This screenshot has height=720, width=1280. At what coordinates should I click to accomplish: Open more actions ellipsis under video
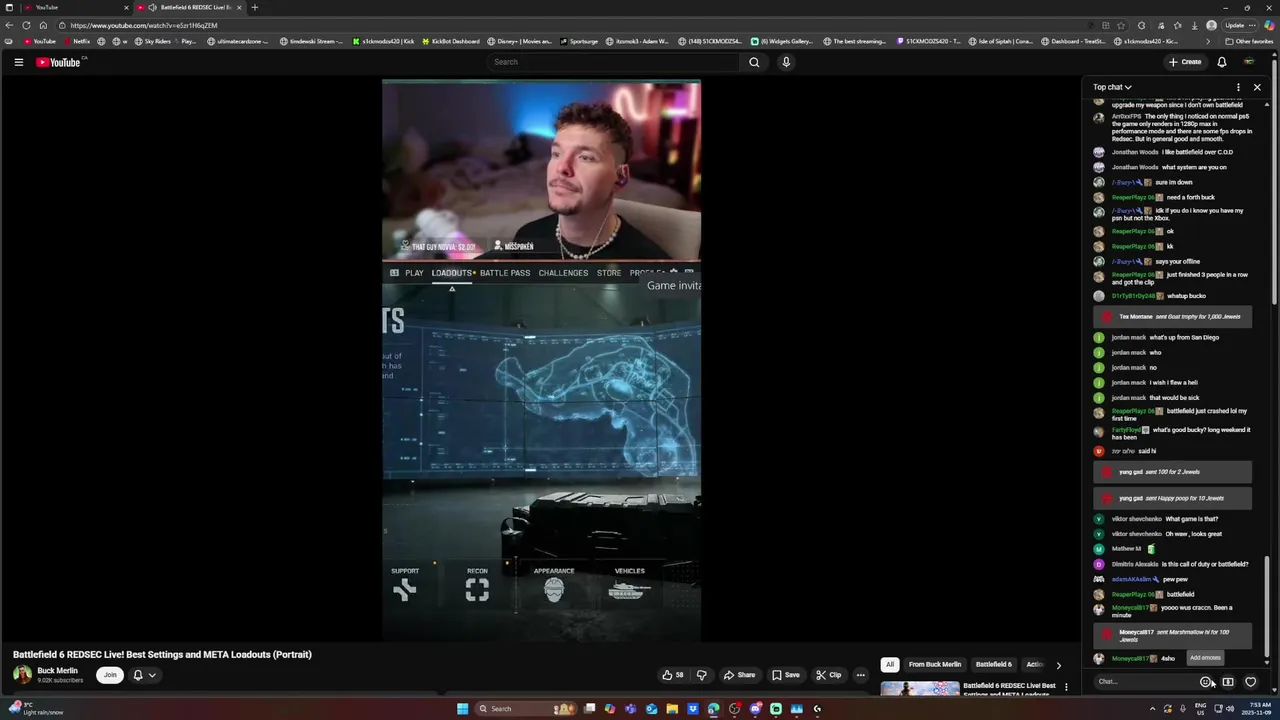click(x=860, y=675)
